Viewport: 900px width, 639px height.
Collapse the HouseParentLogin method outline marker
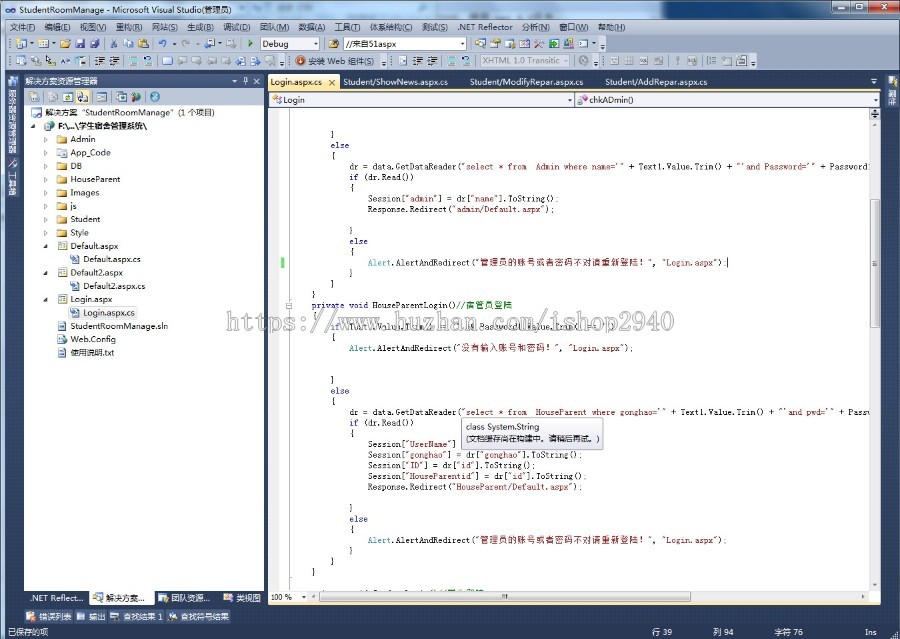(x=289, y=305)
